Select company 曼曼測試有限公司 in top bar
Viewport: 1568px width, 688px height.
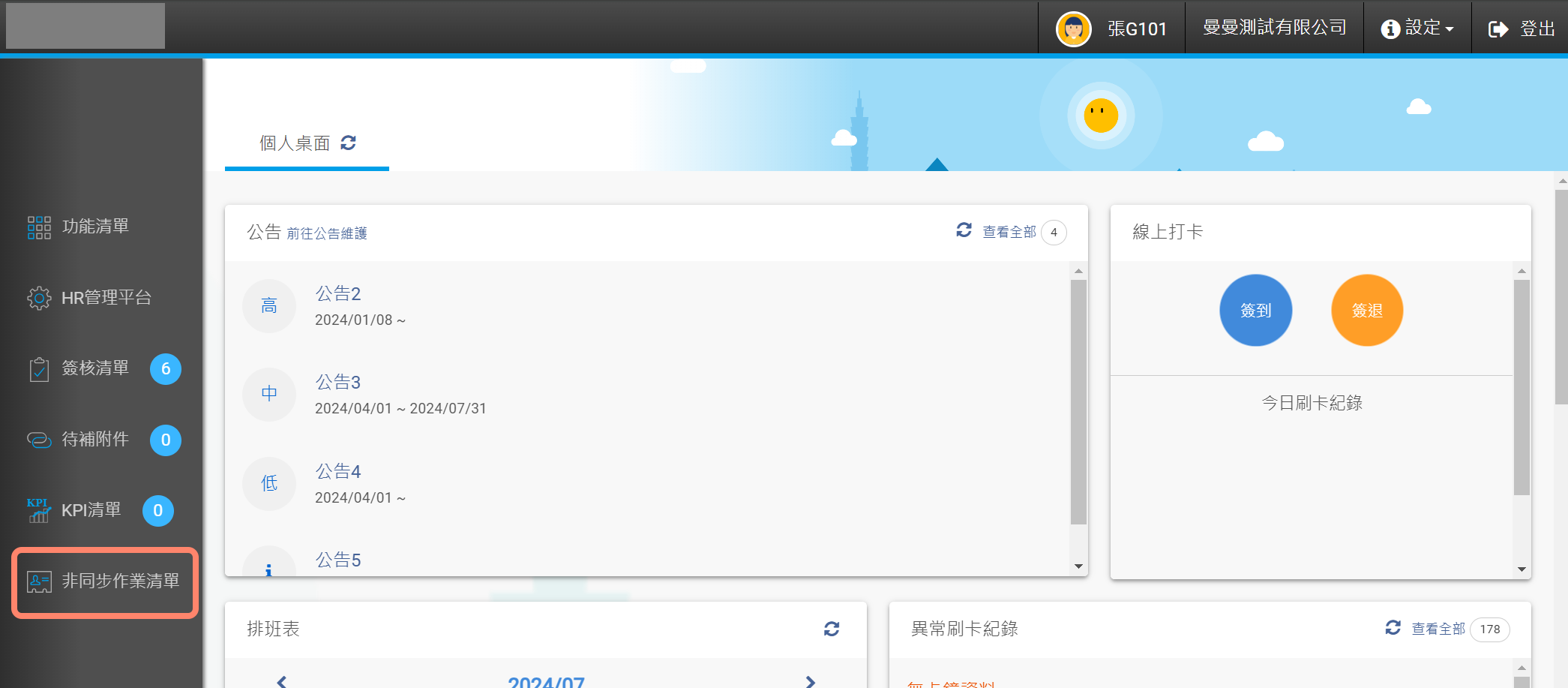point(1274,28)
